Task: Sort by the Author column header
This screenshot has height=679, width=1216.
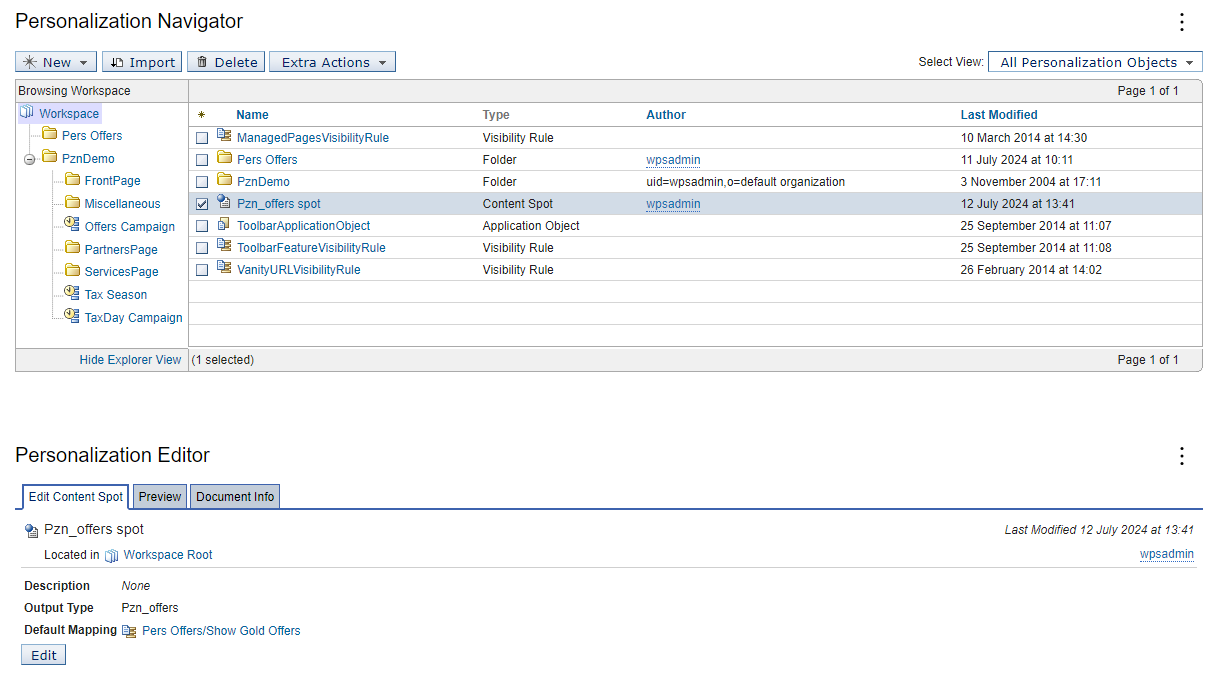Action: tap(666, 115)
